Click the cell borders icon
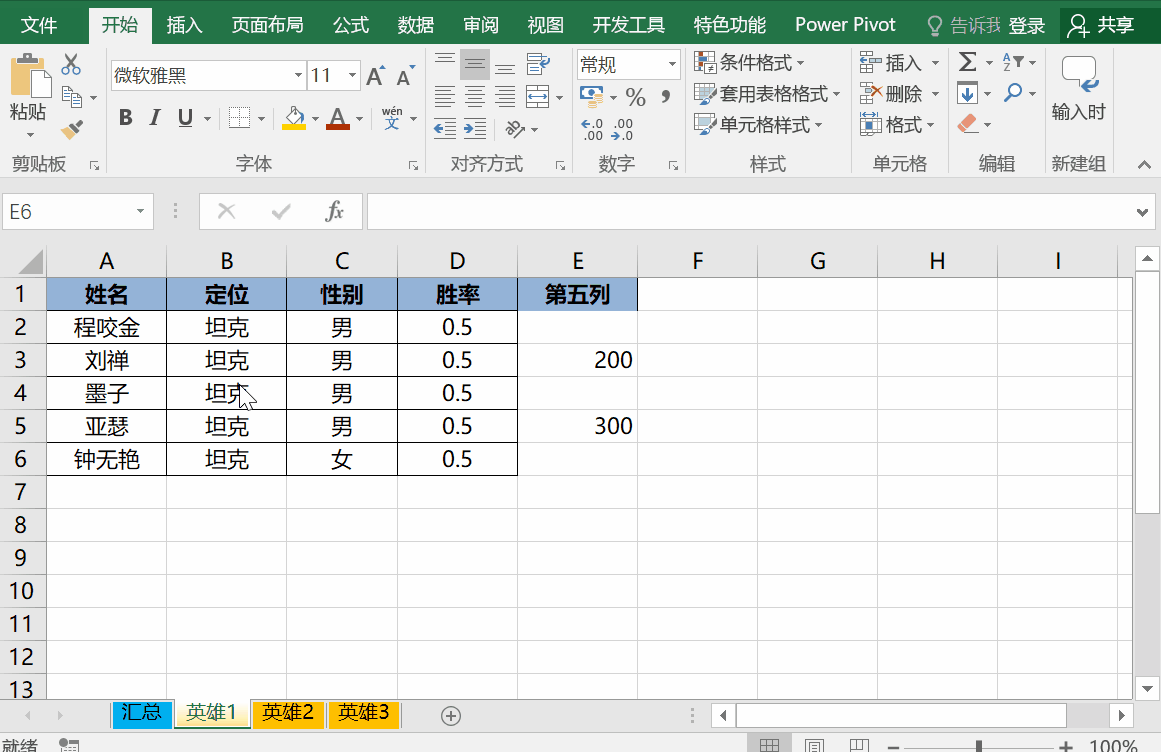Screen dimensions: 1161x752 pyautogui.click(x=239, y=118)
